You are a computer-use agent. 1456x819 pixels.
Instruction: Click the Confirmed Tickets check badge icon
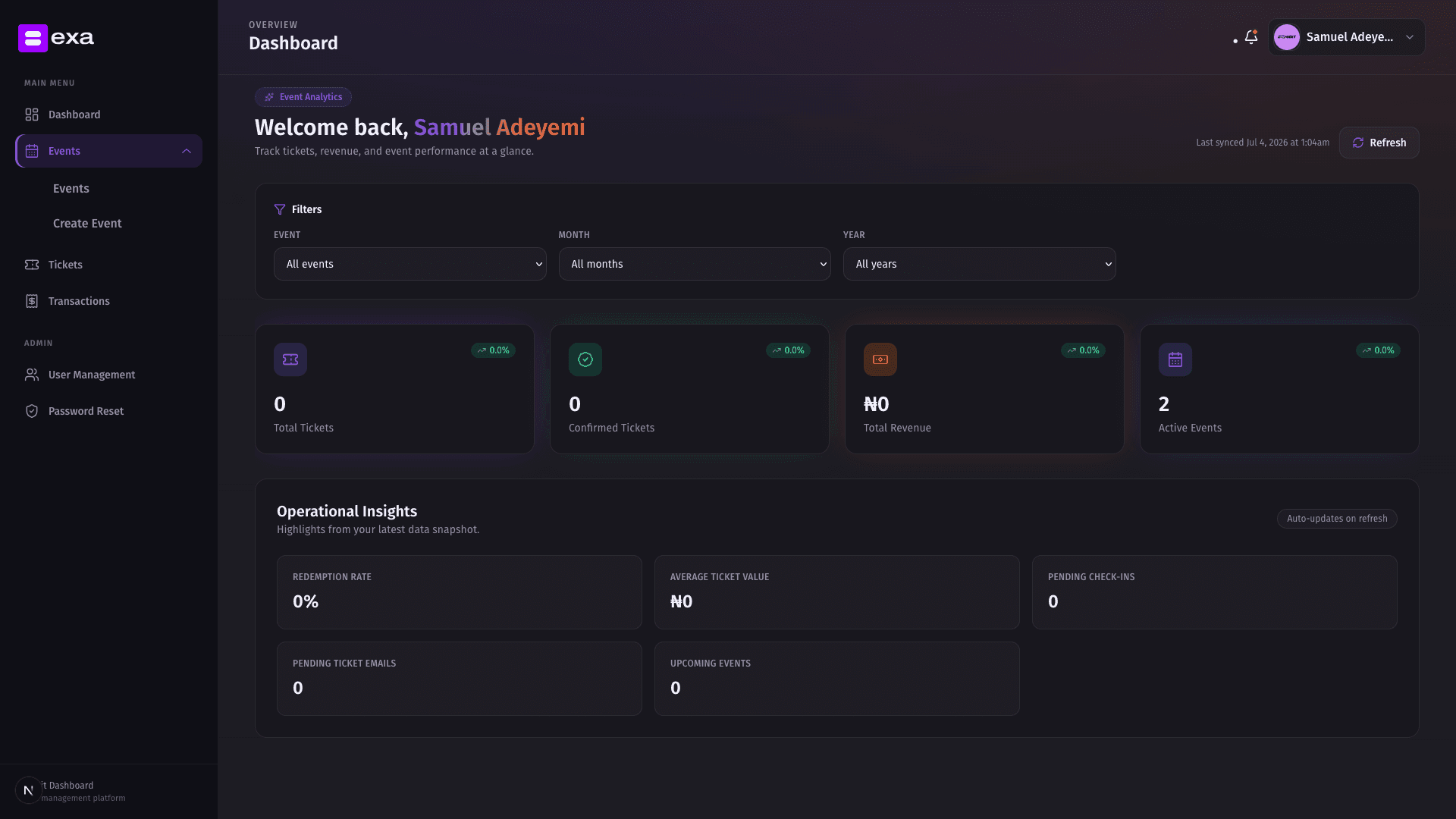coord(585,359)
